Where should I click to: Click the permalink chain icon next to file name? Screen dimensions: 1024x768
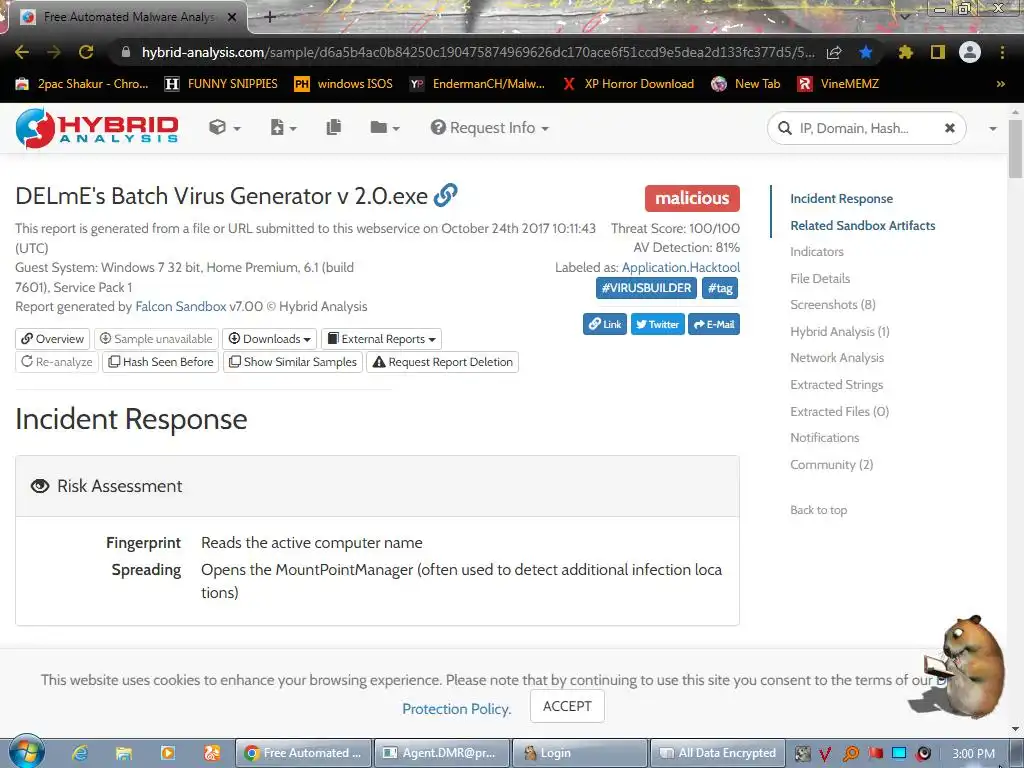point(445,195)
